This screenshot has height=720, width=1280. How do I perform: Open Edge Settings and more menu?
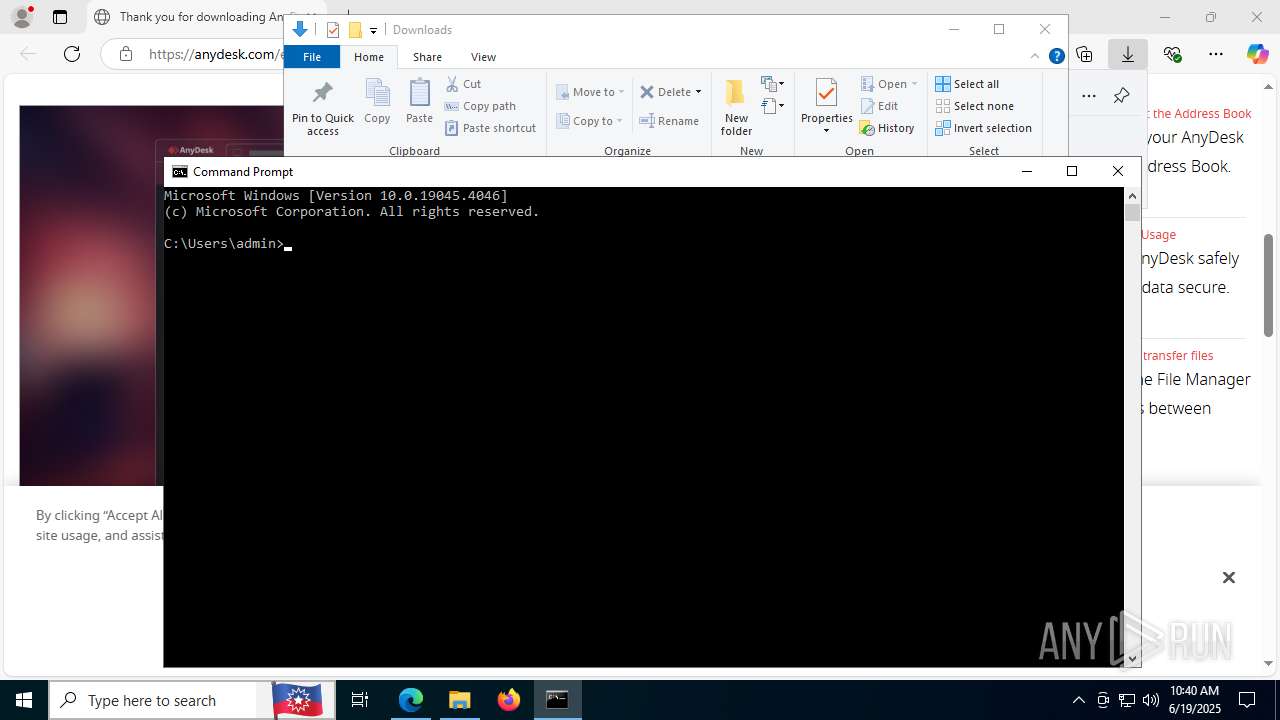pyautogui.click(x=1216, y=54)
